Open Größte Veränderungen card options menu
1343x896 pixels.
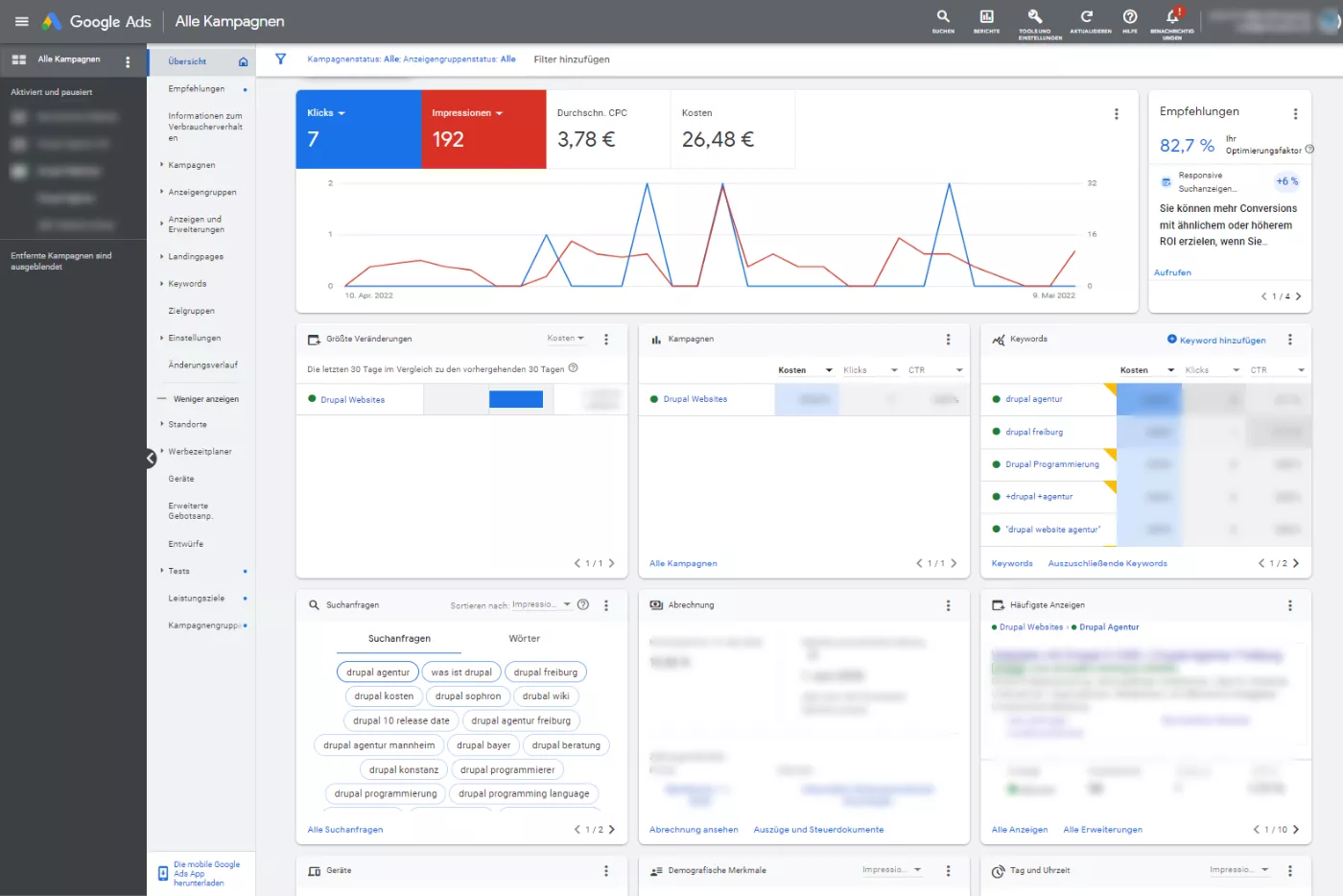tap(605, 340)
